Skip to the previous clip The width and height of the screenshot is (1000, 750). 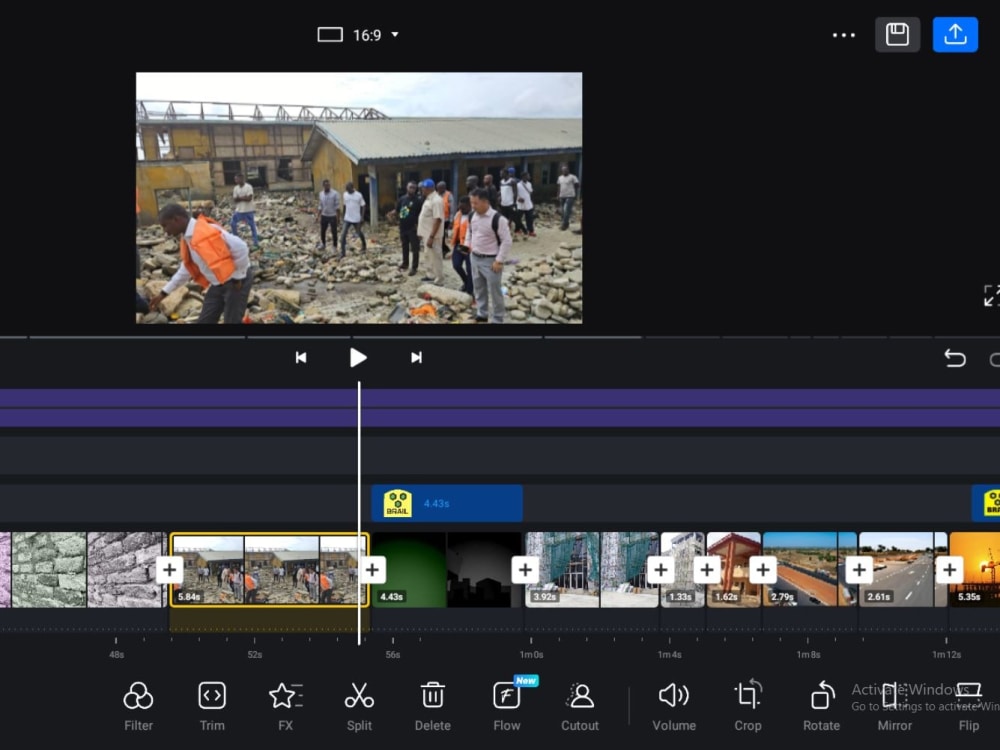301,358
